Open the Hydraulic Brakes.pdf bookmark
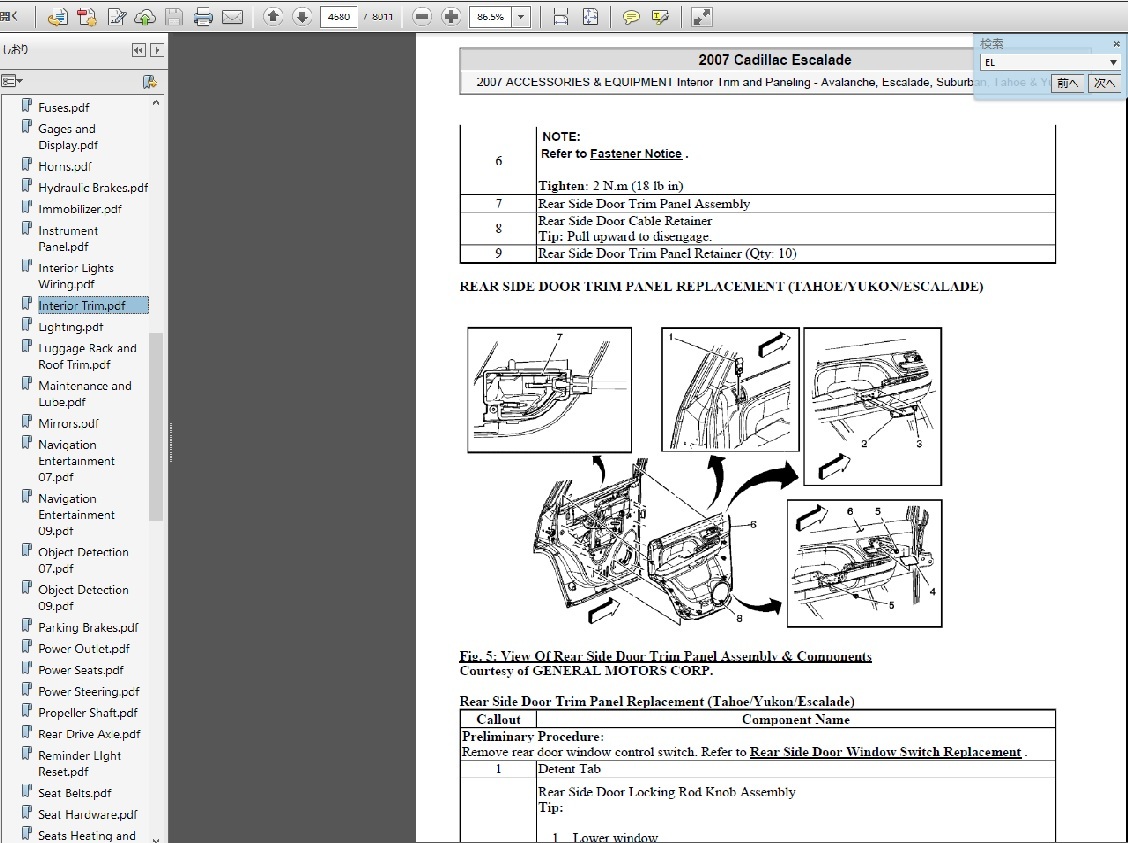1128x843 pixels. (x=94, y=188)
